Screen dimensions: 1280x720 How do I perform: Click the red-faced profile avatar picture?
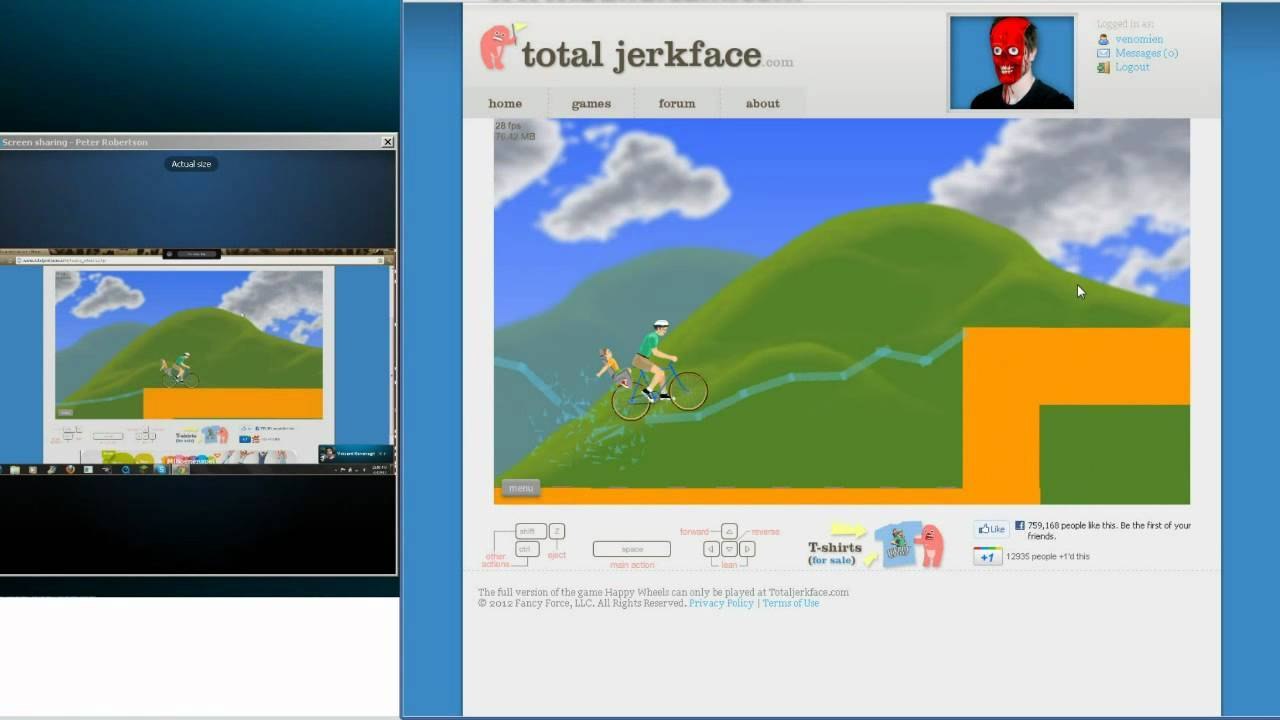(1012, 62)
